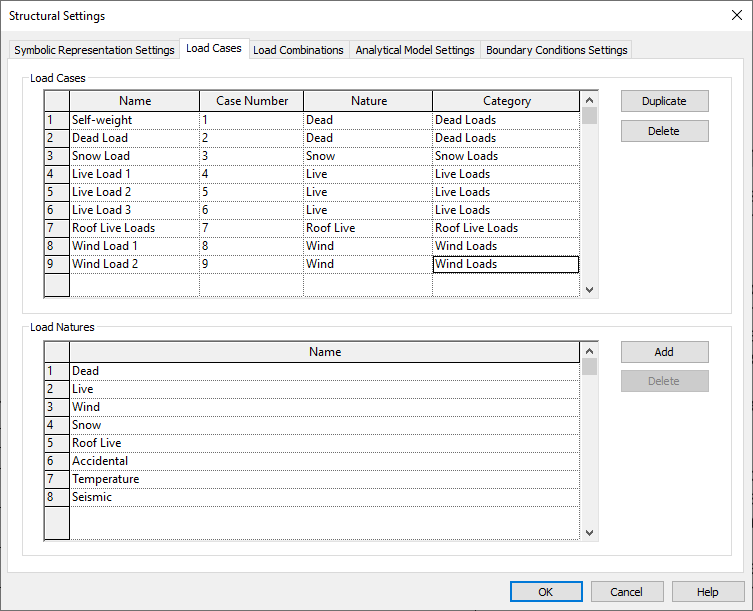
Task: Cancel the Structural Settings dialog
Action: tap(627, 592)
